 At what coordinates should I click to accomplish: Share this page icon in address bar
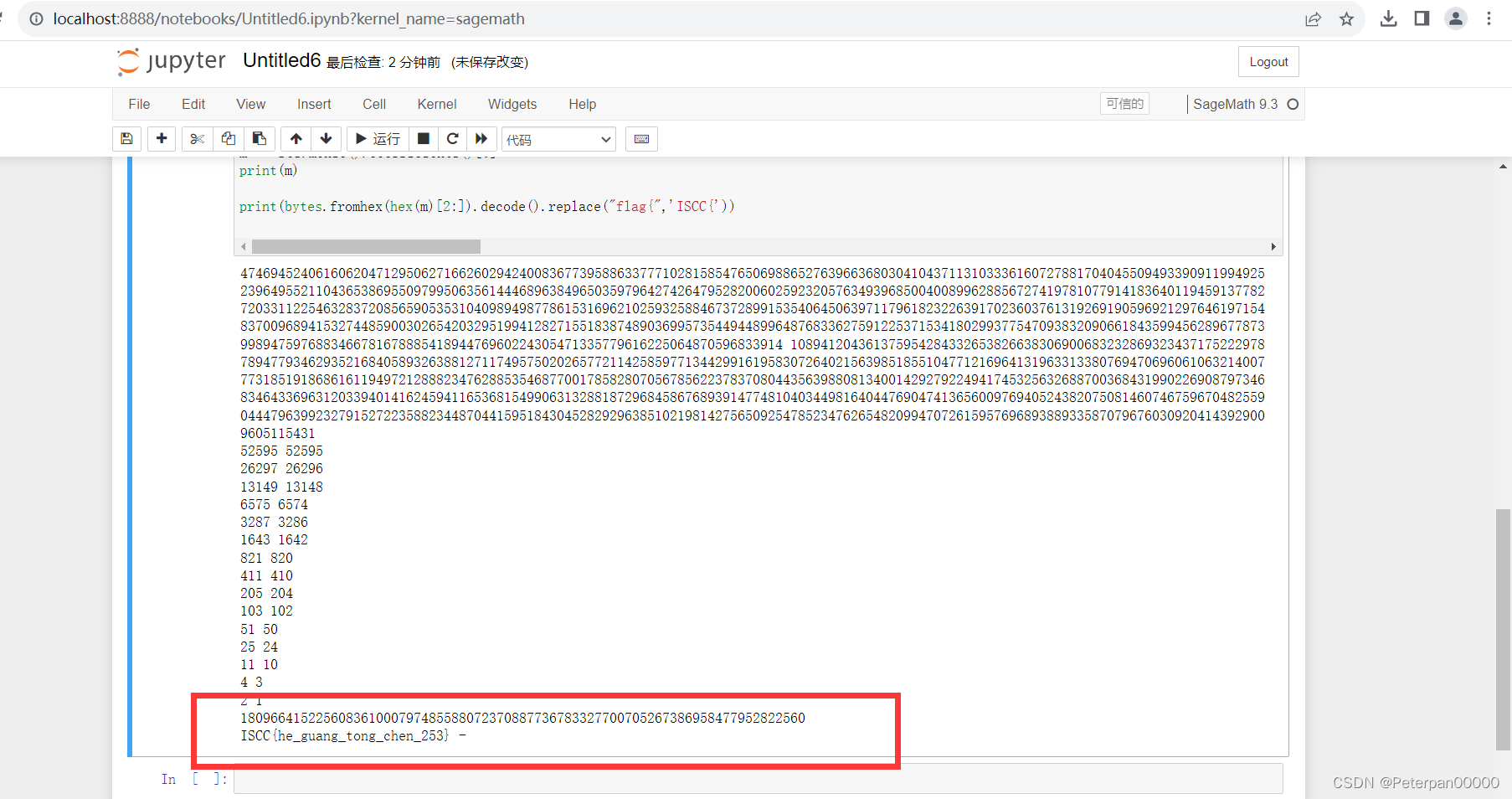coord(1313,18)
